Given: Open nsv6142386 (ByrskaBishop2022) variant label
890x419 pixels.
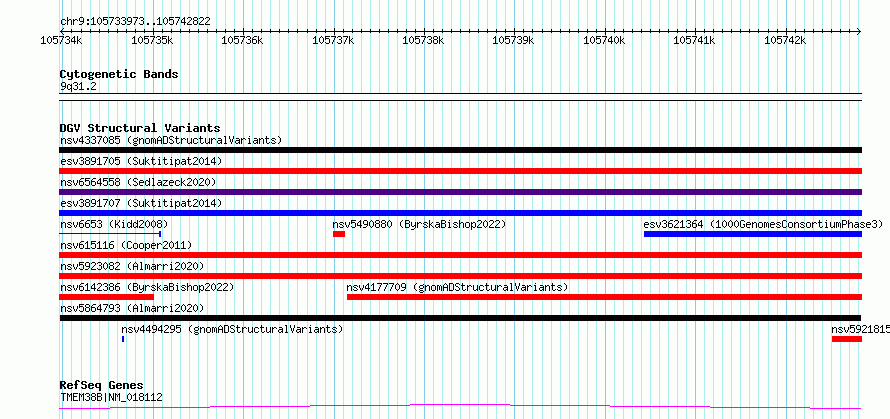Looking at the screenshot, I should [147, 287].
